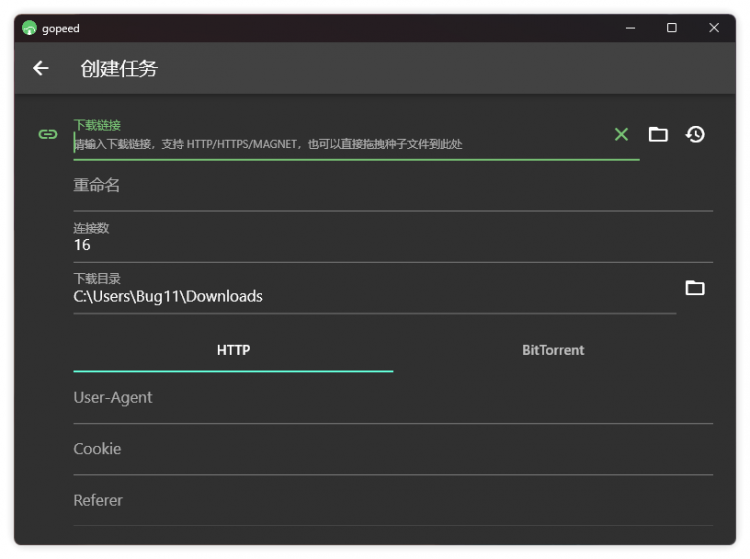
Task: Select the 连接数 field showing 16
Action: pyautogui.click(x=392, y=244)
